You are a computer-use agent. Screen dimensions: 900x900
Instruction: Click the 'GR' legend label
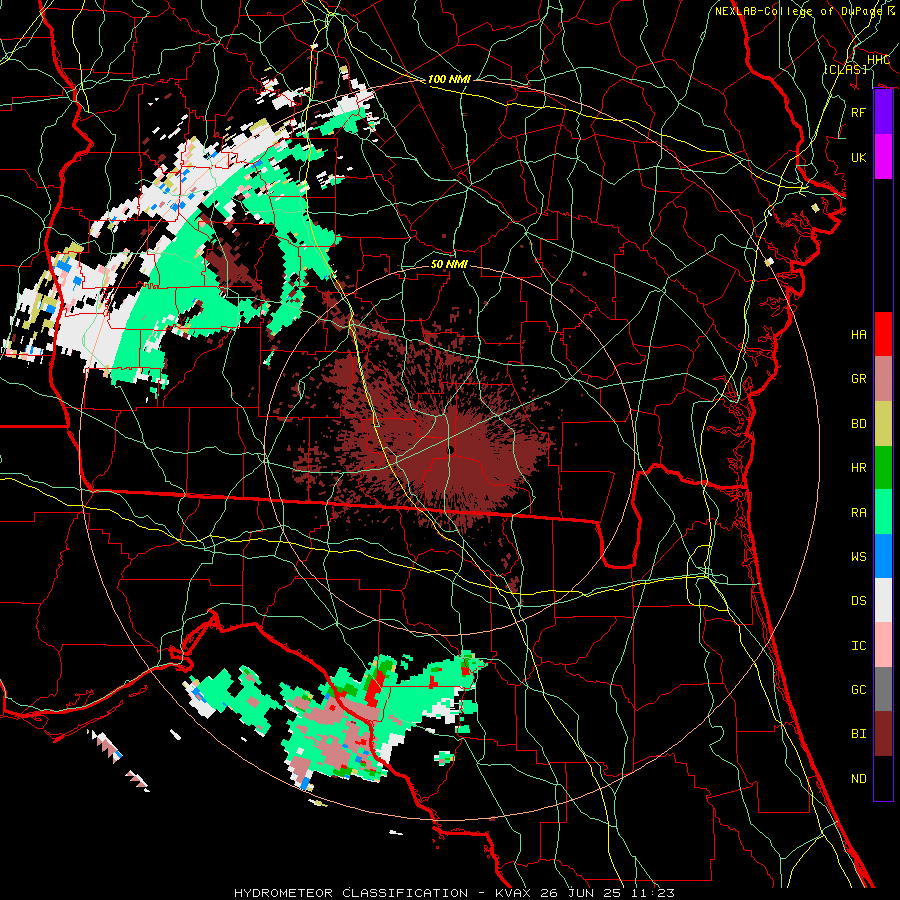(859, 379)
